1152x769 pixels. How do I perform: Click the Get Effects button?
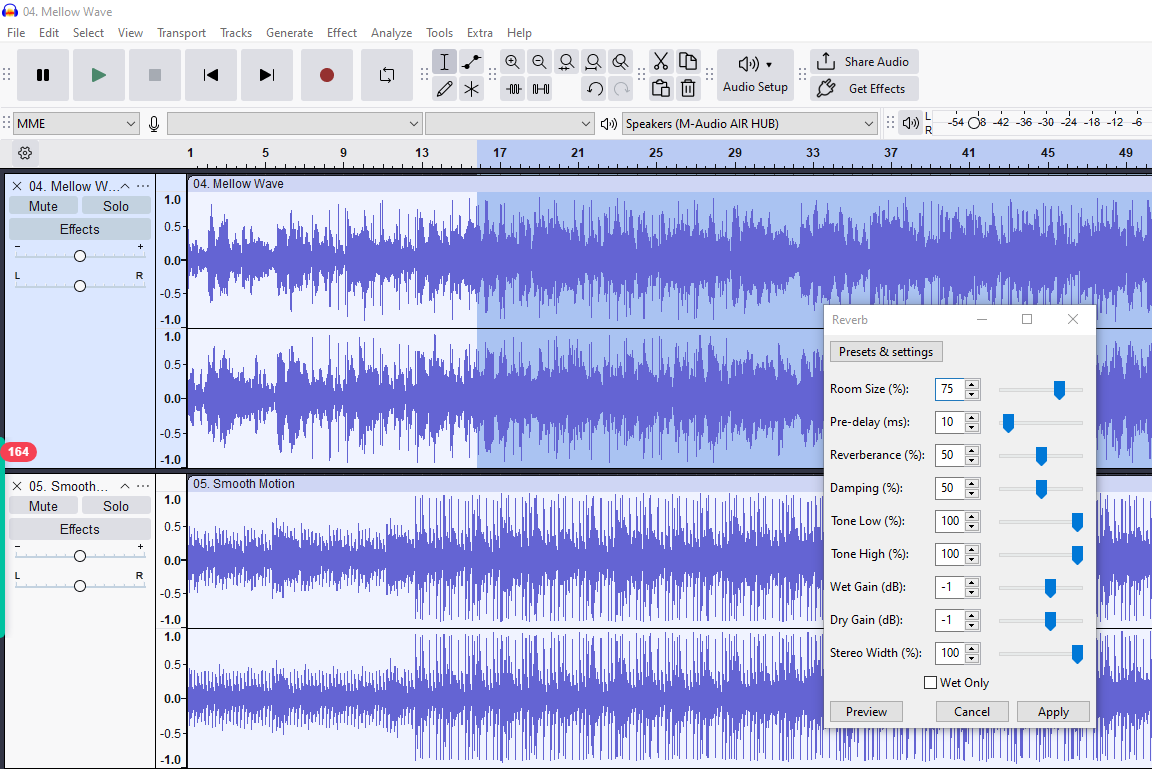[x=865, y=89]
